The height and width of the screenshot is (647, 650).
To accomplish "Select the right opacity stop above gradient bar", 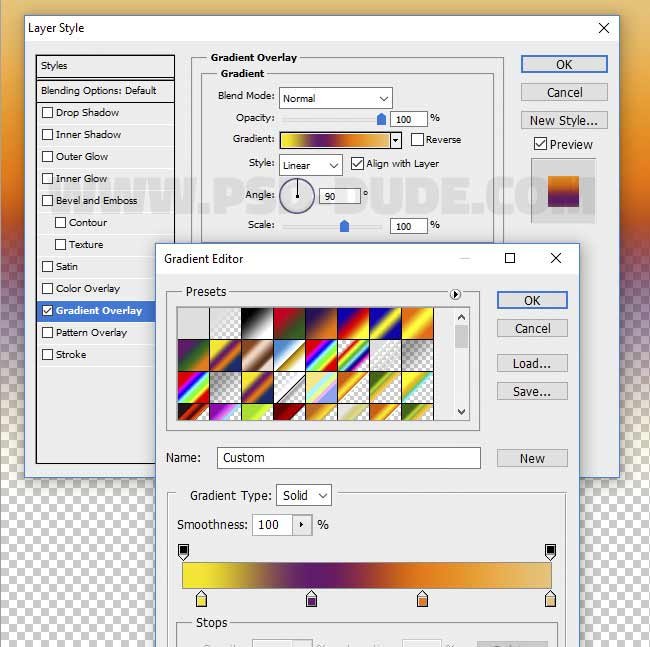I will click(550, 551).
